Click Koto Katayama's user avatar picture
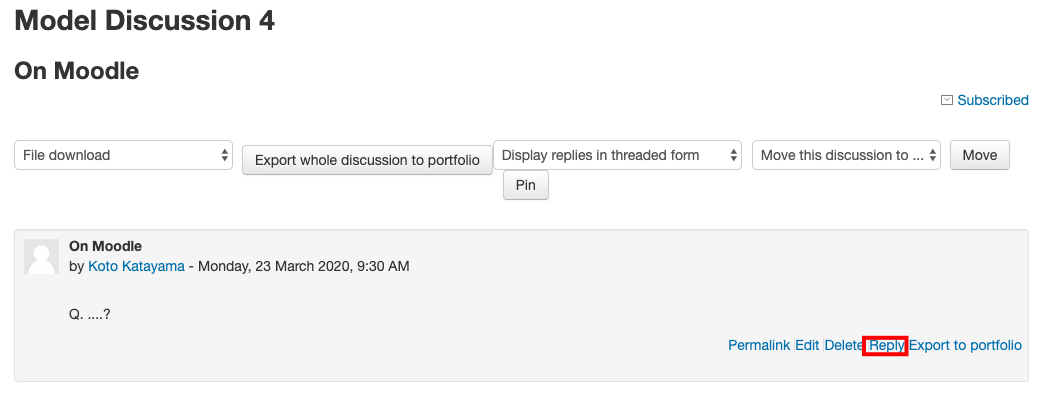 coord(41,256)
